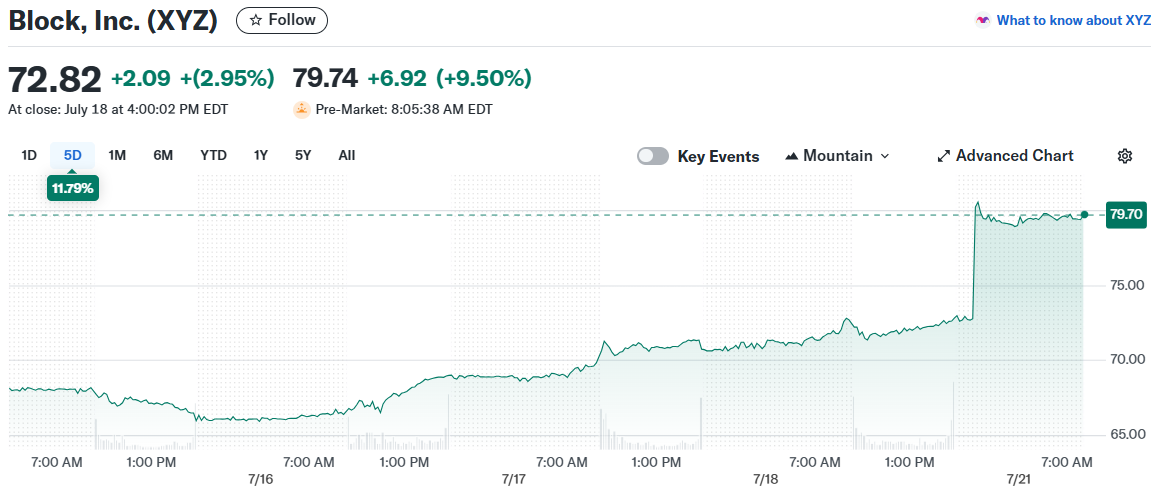This screenshot has width=1155, height=489.
Task: Open the chart settings gear icon
Action: (1125, 156)
